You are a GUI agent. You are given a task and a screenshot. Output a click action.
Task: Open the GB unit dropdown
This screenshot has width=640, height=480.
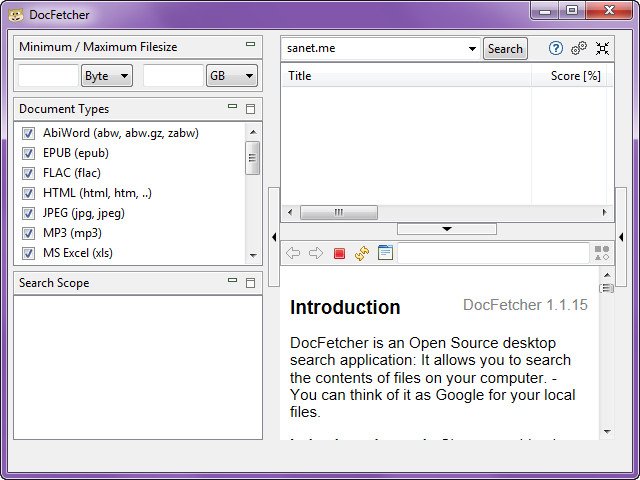232,76
